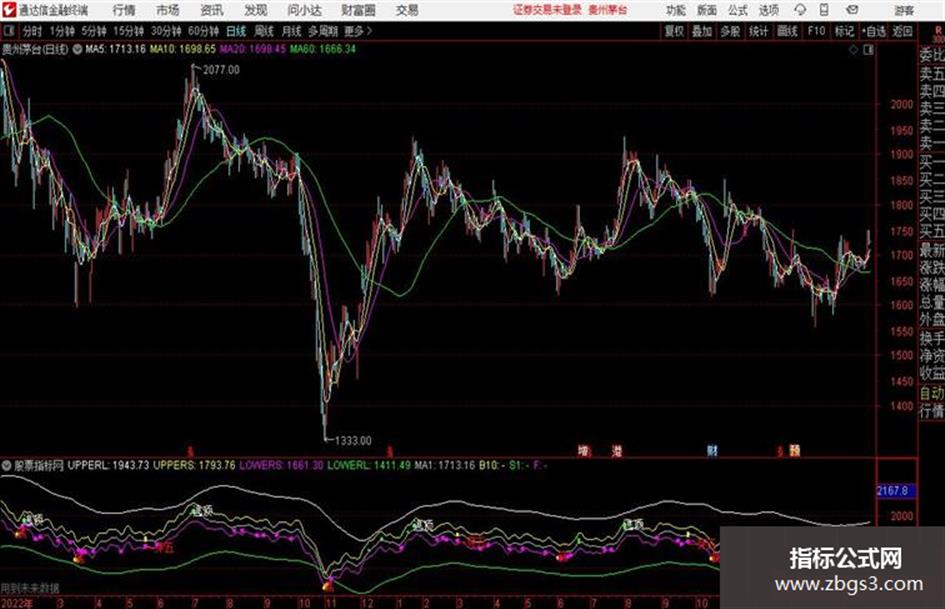Open the 行情 menu

(x=124, y=10)
